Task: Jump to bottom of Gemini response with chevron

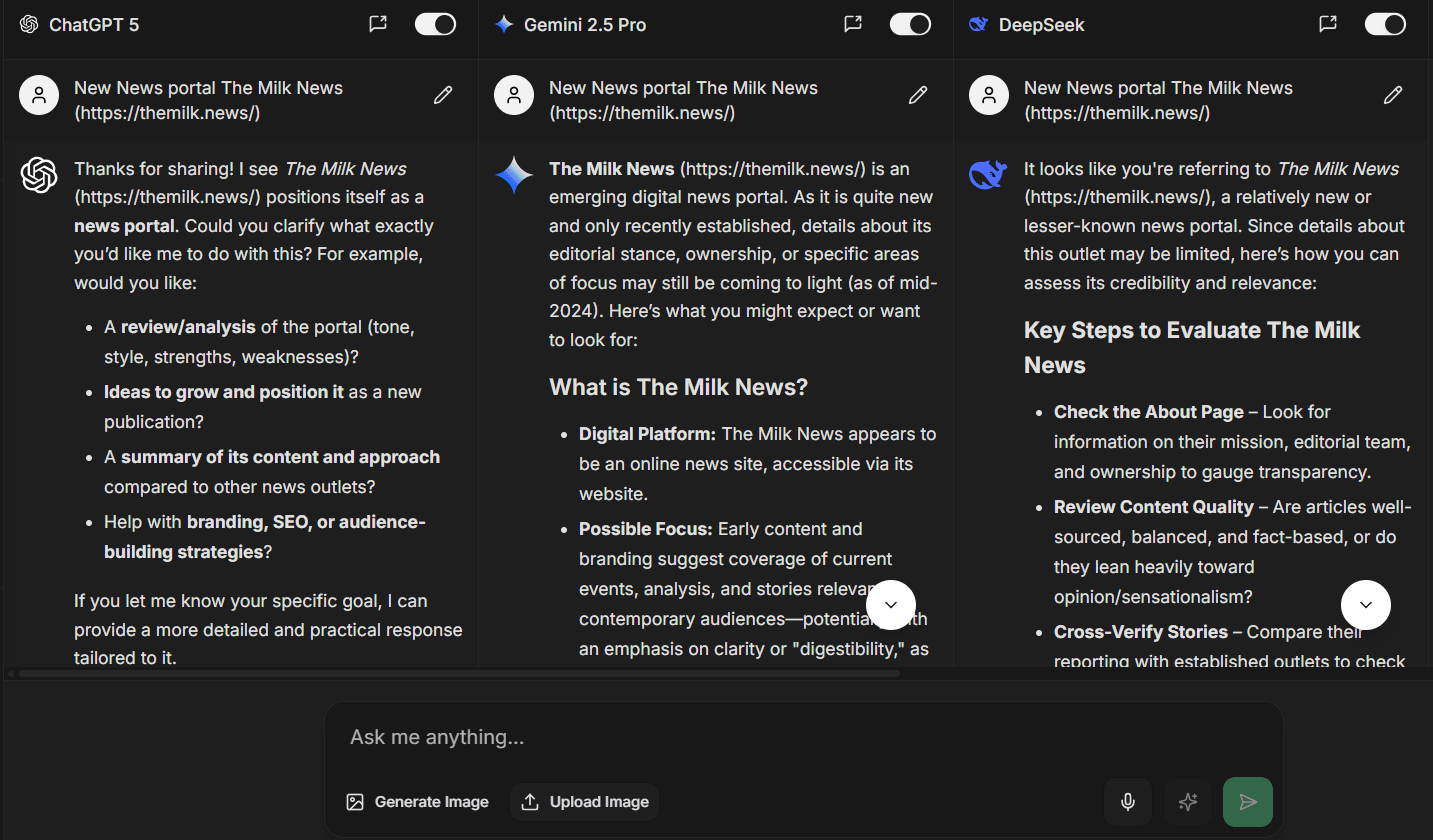Action: pos(891,605)
